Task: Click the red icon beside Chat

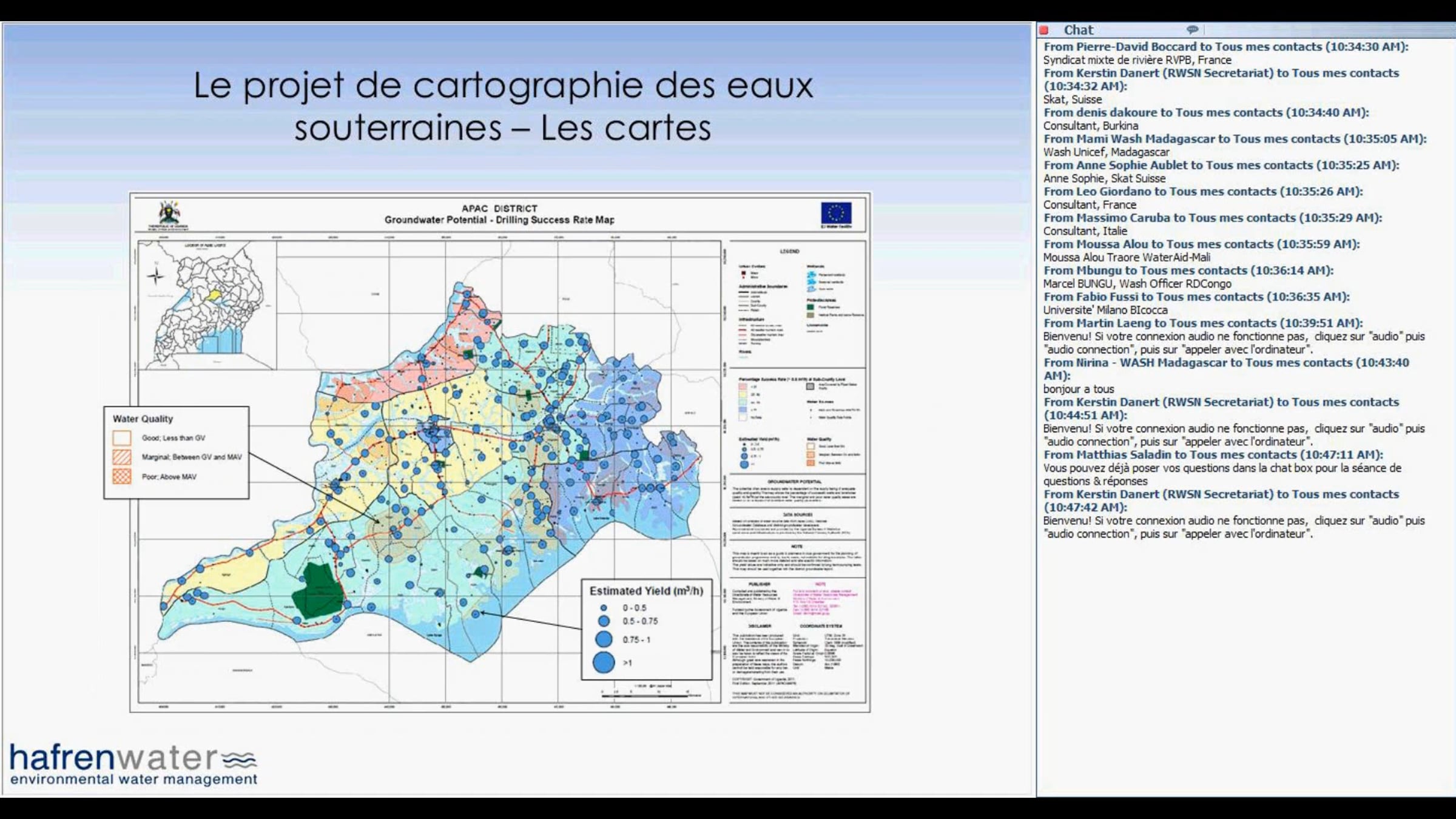Action: tap(1044, 30)
